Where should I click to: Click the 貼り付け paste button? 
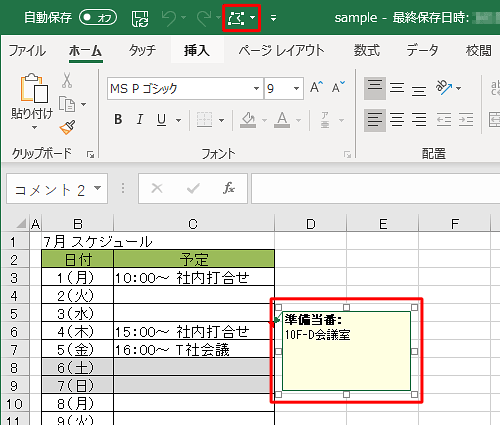(32, 96)
